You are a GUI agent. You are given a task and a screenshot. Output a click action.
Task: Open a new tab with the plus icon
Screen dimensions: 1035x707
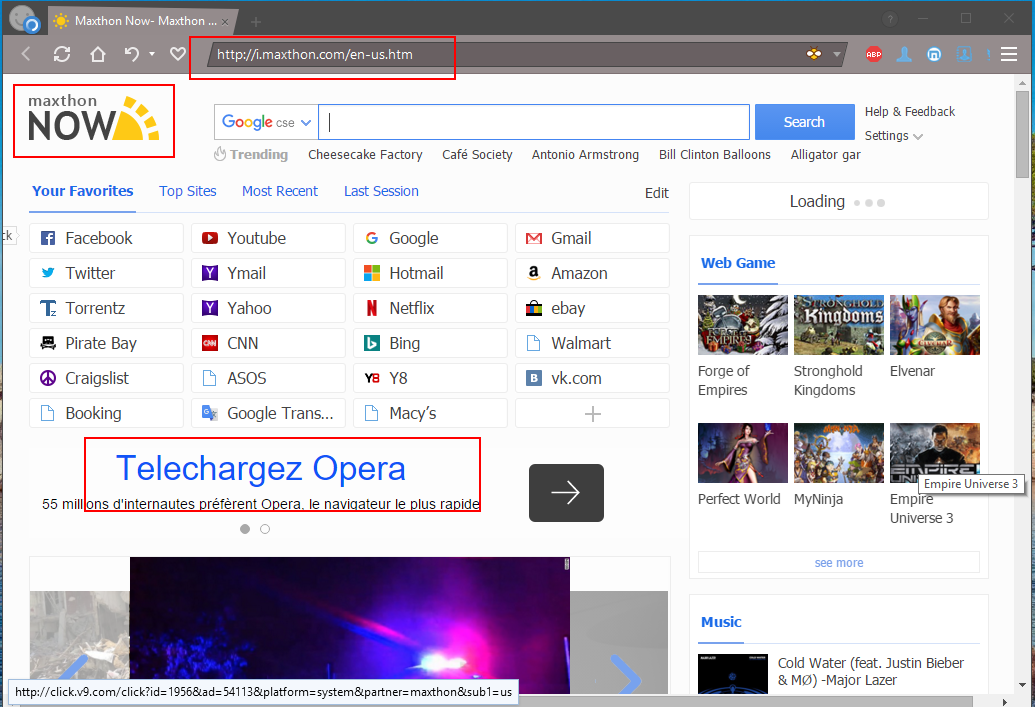coord(256,22)
